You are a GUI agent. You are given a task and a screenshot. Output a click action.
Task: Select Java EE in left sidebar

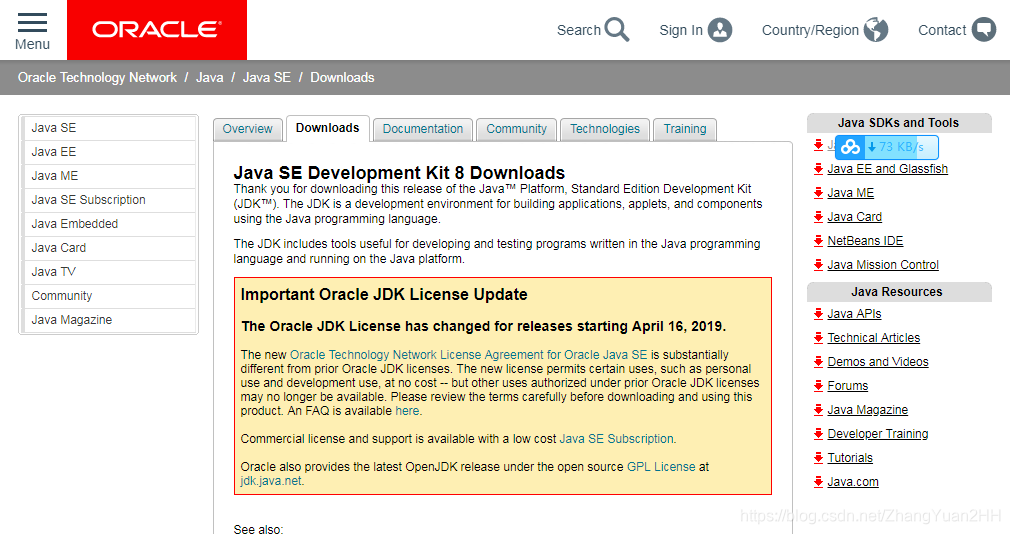click(x=110, y=152)
